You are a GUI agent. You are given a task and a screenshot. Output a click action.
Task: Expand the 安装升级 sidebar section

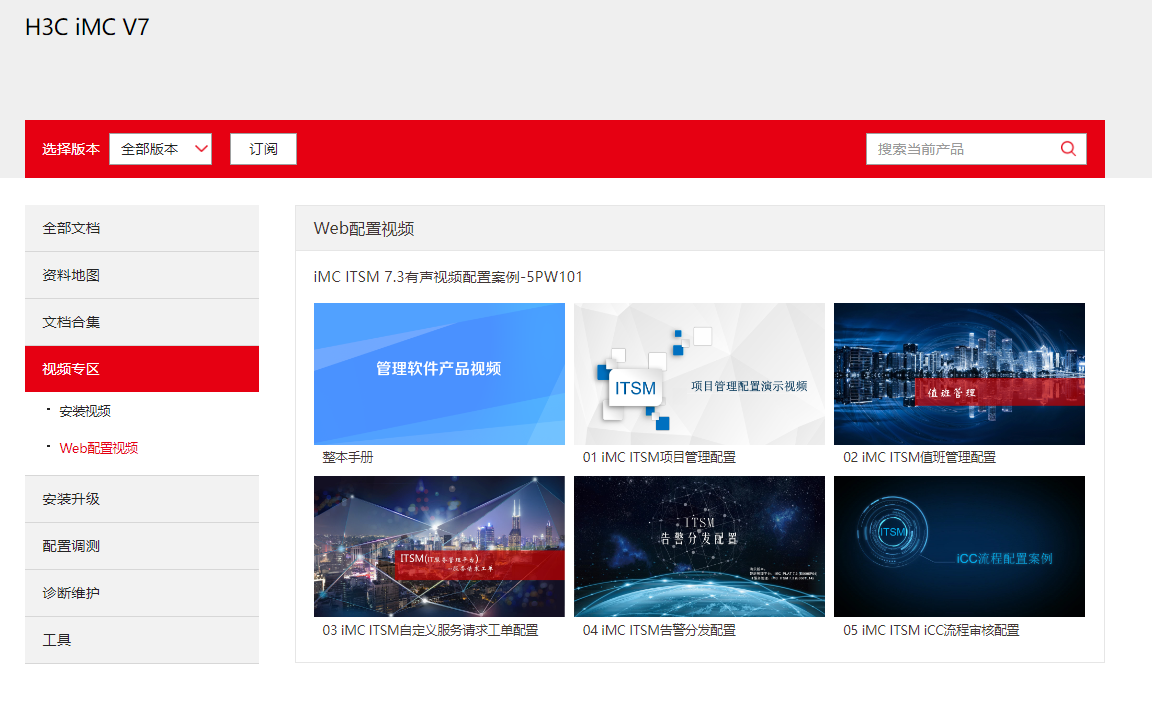point(141,499)
